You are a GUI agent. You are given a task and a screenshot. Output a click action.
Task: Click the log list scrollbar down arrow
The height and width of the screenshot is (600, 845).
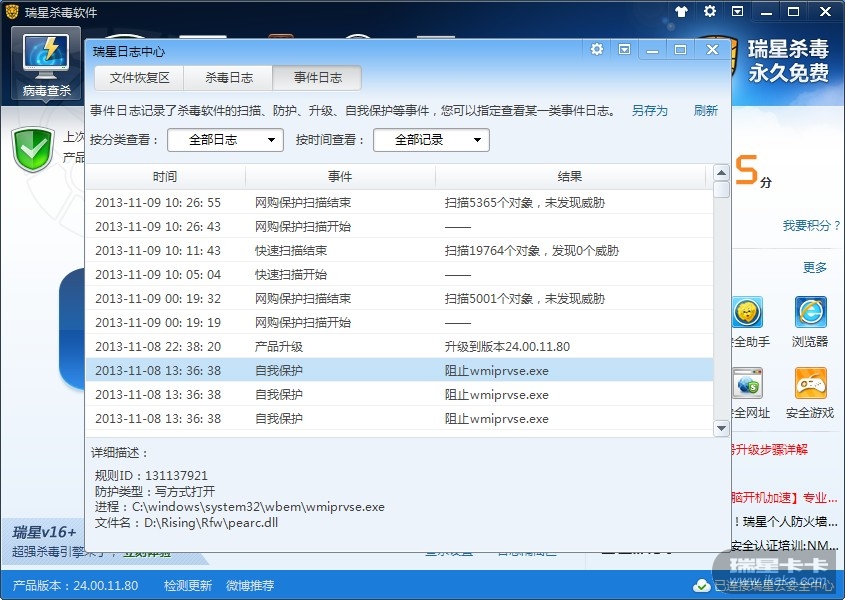(721, 428)
